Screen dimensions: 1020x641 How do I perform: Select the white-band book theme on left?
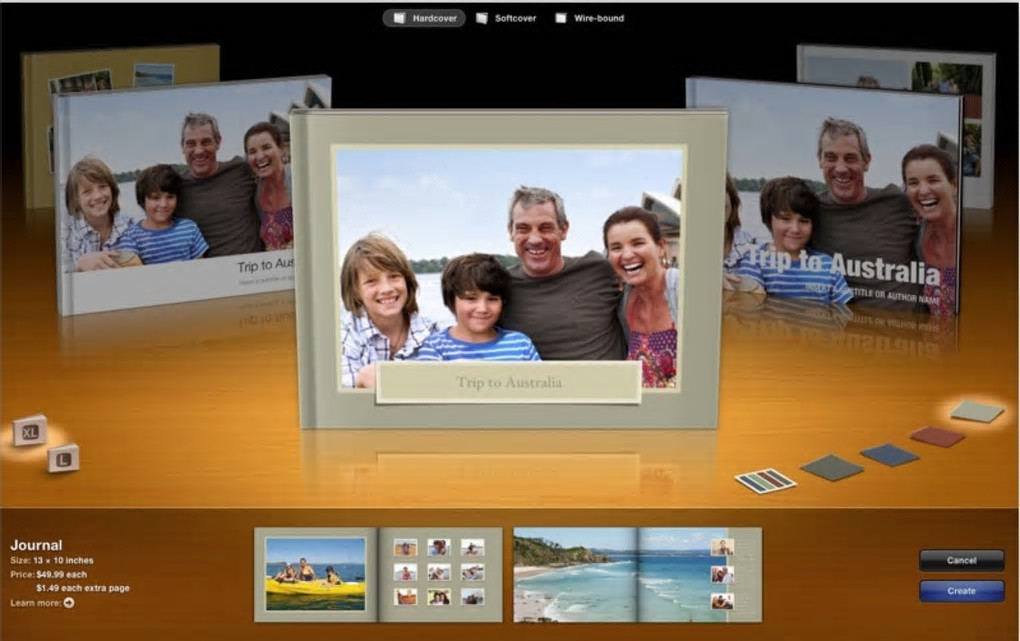point(176,195)
